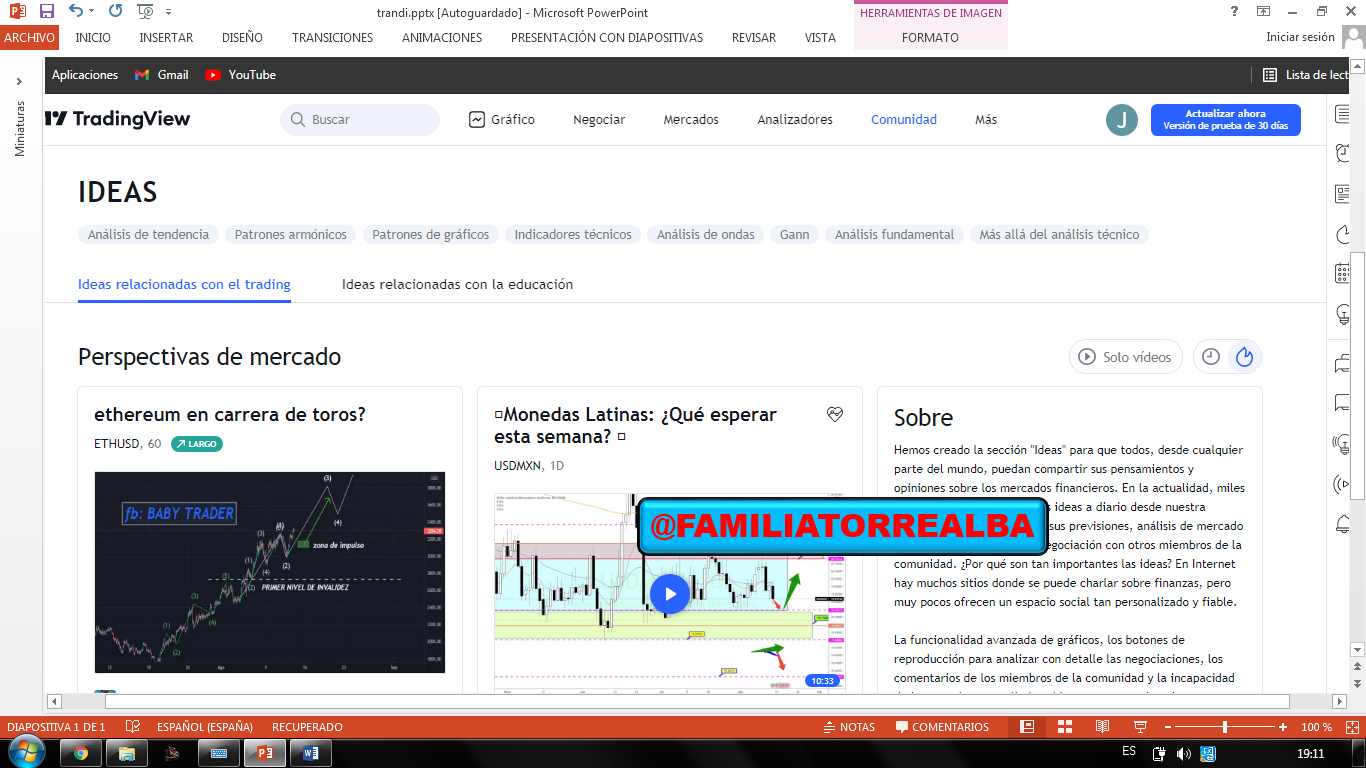The width and height of the screenshot is (1366, 768).
Task: Start slideshow from beginning icon
Action: tap(145, 12)
